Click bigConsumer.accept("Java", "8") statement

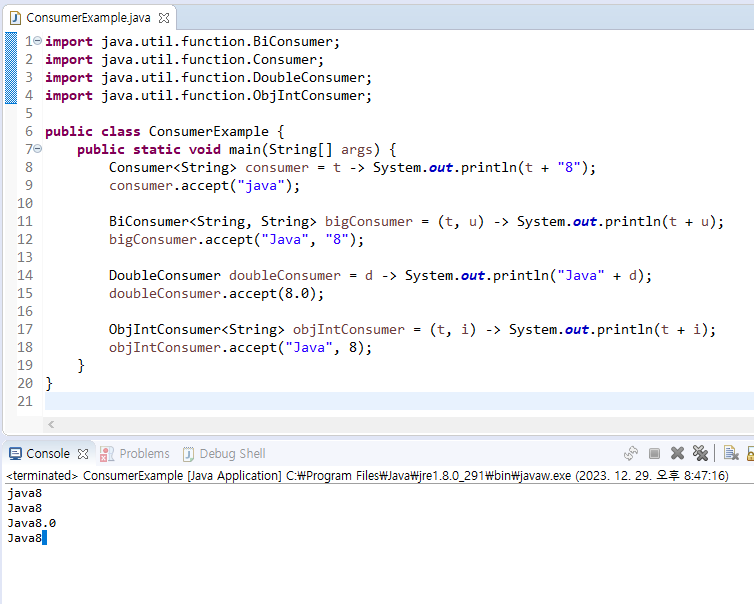tap(236, 239)
